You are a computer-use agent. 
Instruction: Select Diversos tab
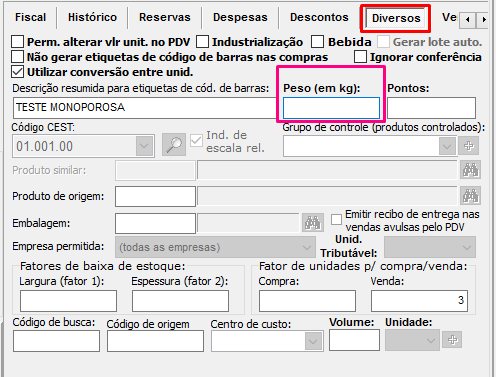coord(396,18)
